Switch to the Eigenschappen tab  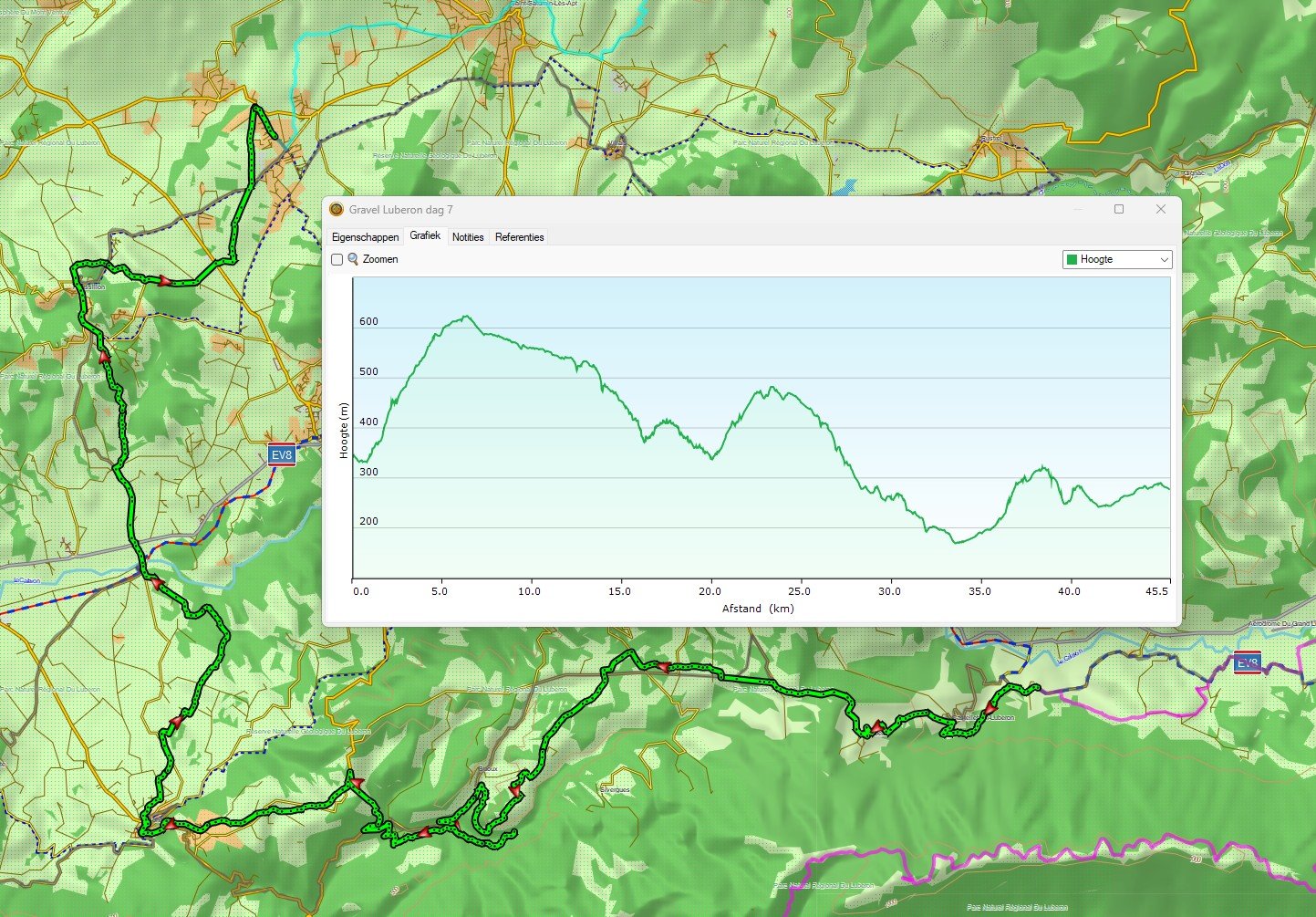point(365,237)
